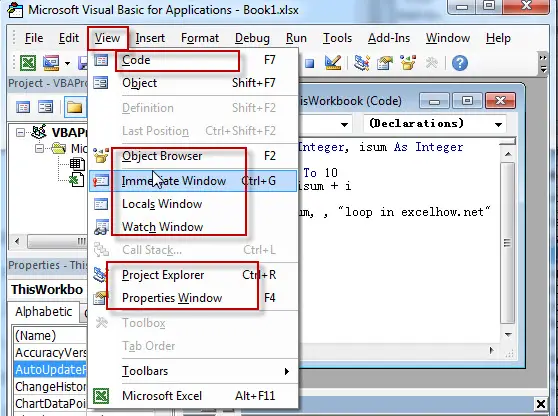Viewport: 558px width, 416px height.
Task: Click the Code menu item icon
Action: click(x=101, y=60)
